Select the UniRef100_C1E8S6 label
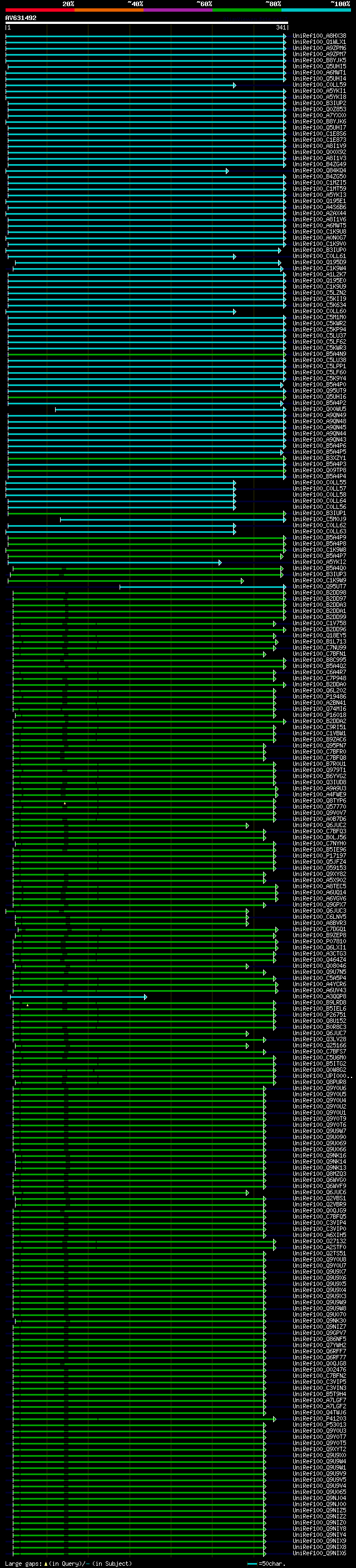This screenshot has height=1568, width=356. click(319, 134)
